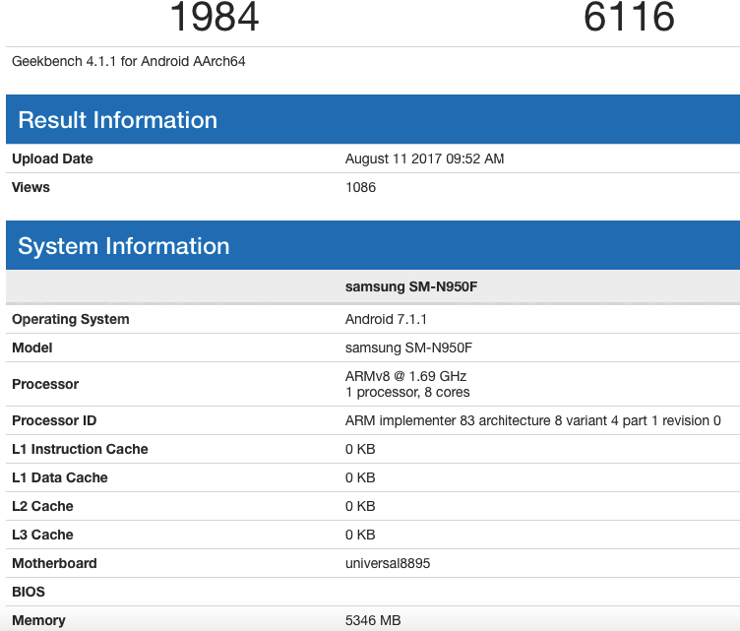The width and height of the screenshot is (740, 631).
Task: Click the 0 KB value for L2 Cache
Action: (360, 506)
